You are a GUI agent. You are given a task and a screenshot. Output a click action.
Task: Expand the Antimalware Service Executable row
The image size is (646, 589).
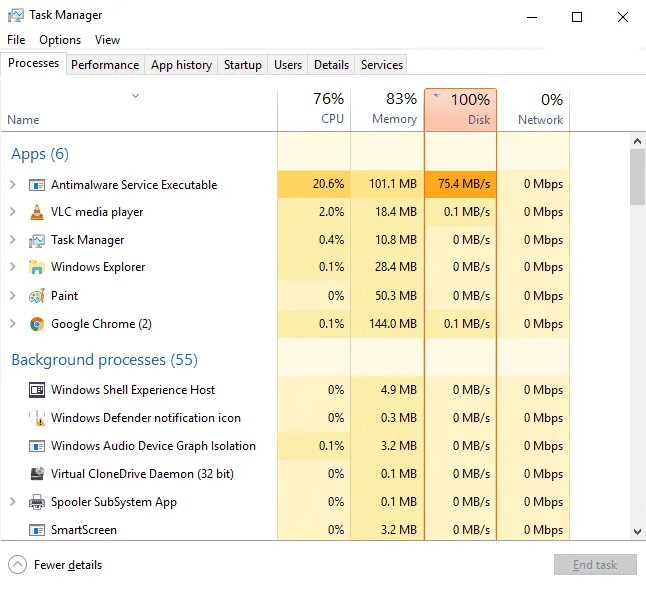(x=12, y=185)
